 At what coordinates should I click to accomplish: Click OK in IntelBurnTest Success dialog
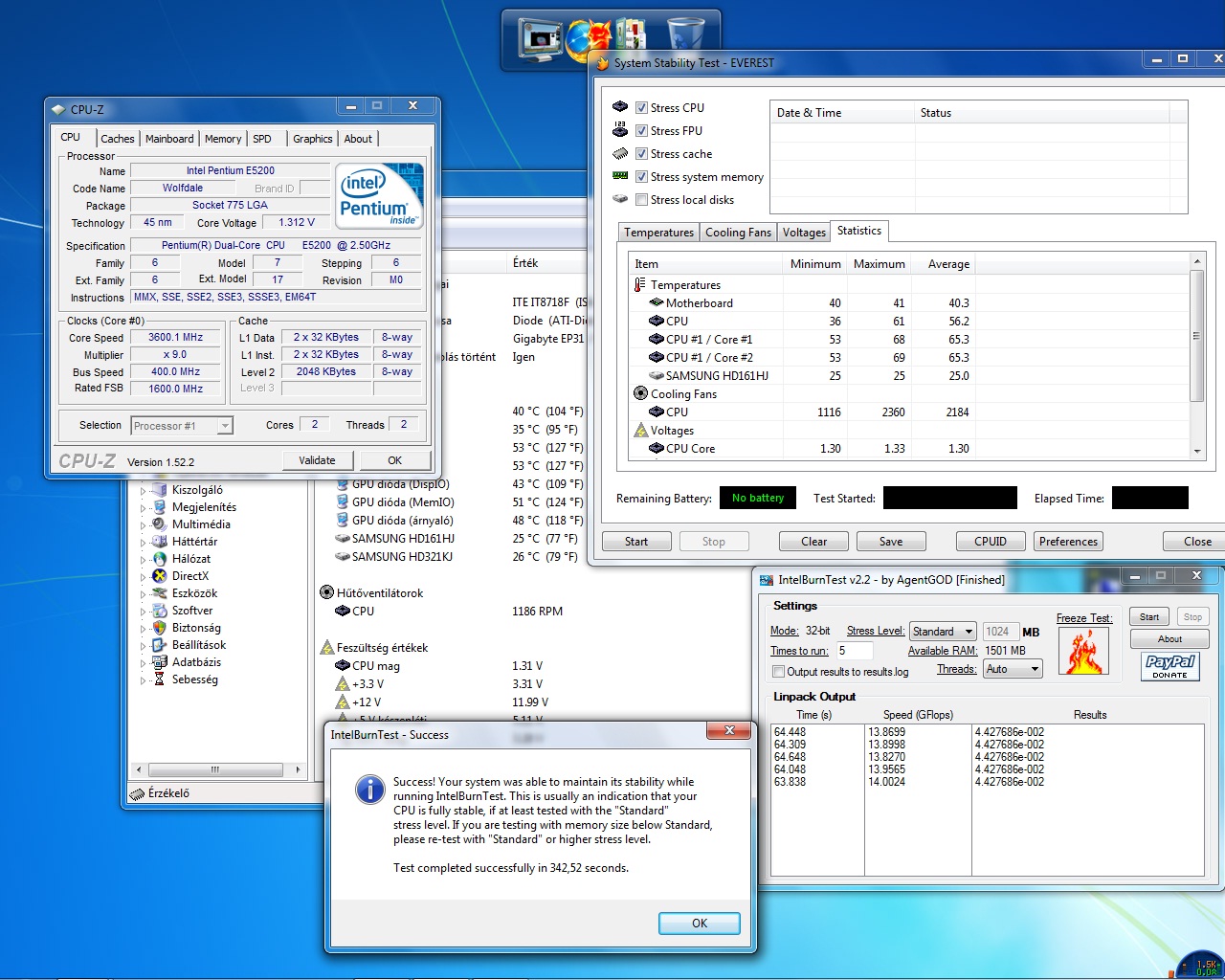coord(700,924)
